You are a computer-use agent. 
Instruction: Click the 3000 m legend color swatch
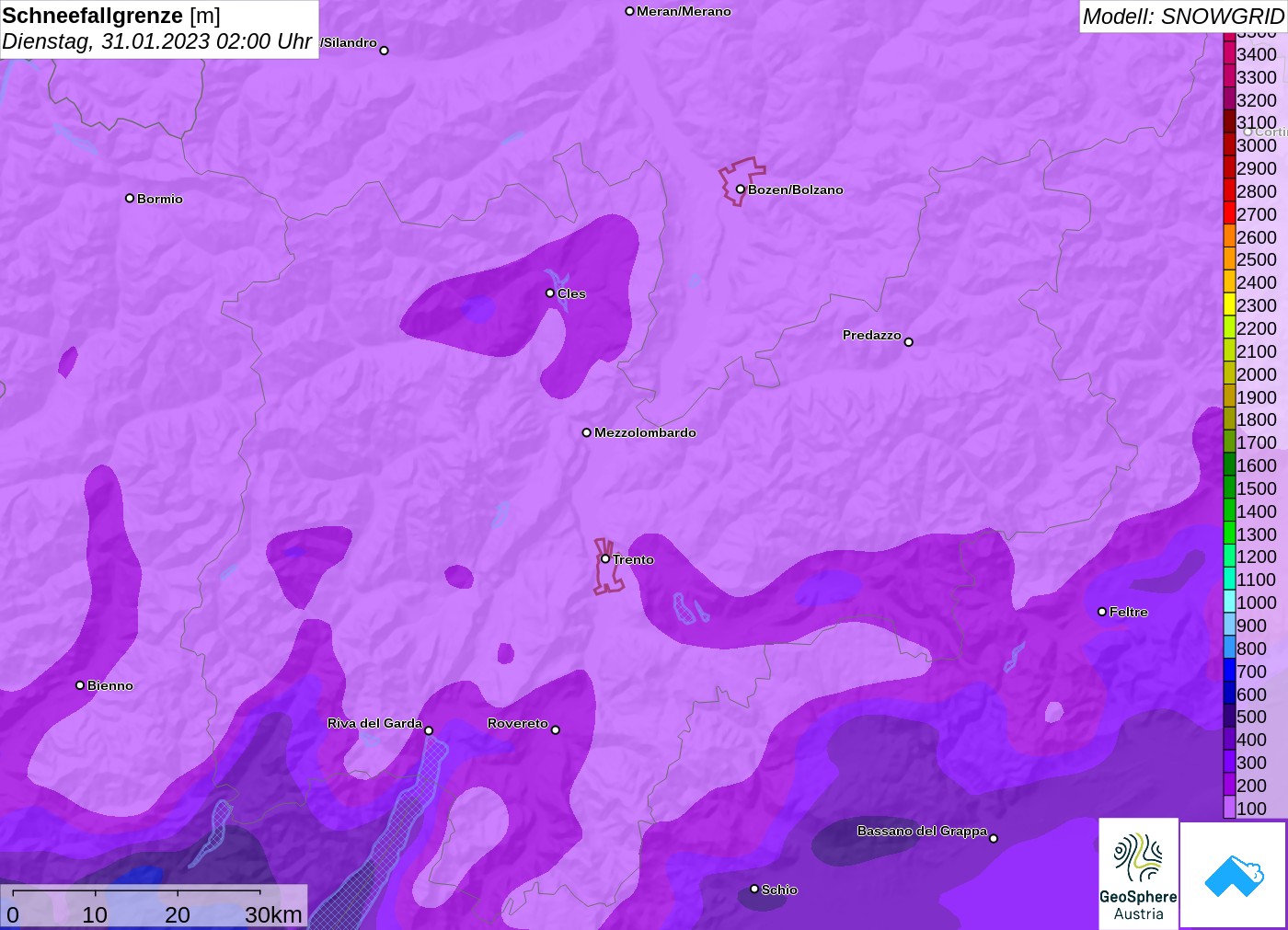click(x=1229, y=145)
